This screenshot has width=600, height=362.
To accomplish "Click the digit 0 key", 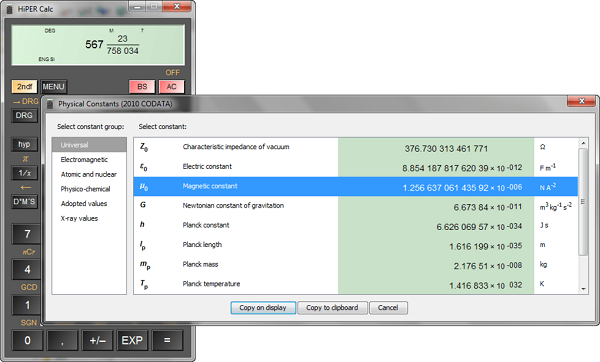I will pos(28,340).
